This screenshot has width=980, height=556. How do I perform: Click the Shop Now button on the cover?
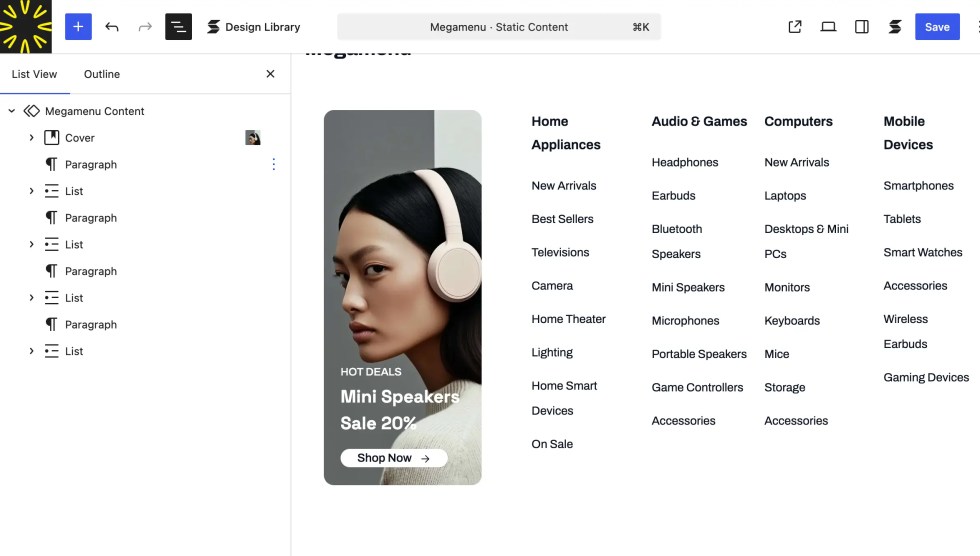click(394, 458)
